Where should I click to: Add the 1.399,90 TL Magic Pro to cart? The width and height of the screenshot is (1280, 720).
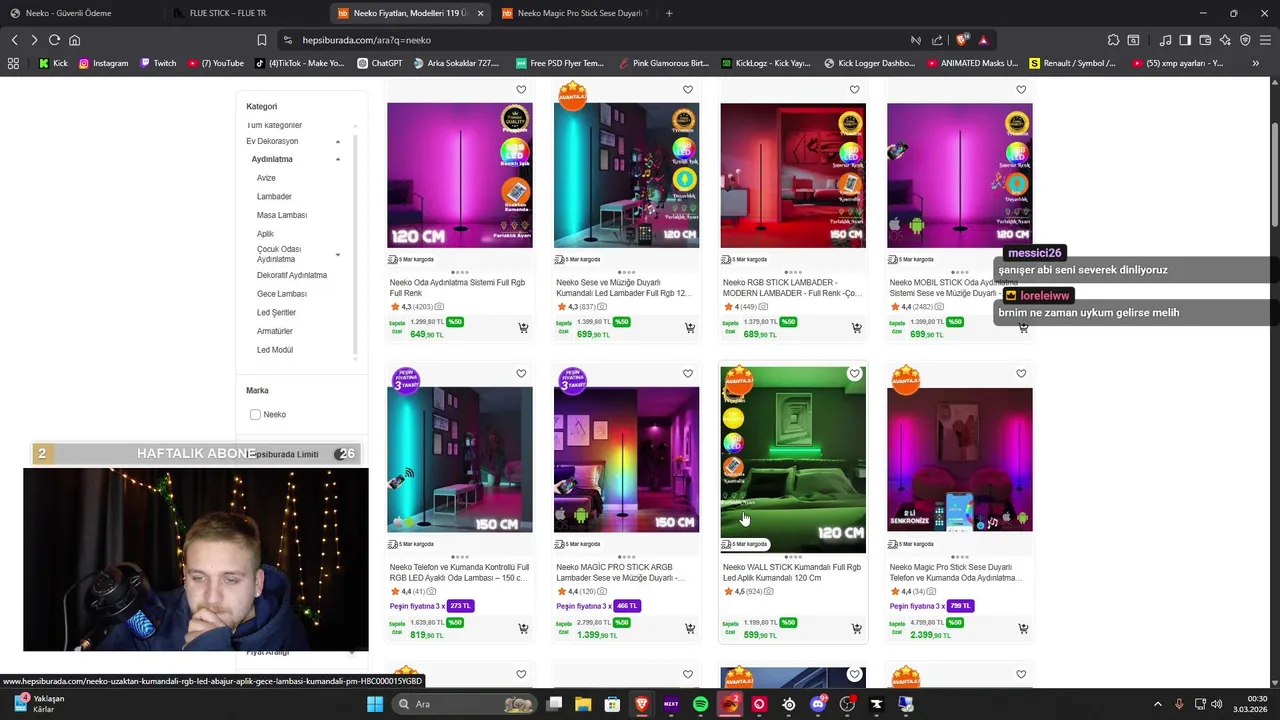690,629
